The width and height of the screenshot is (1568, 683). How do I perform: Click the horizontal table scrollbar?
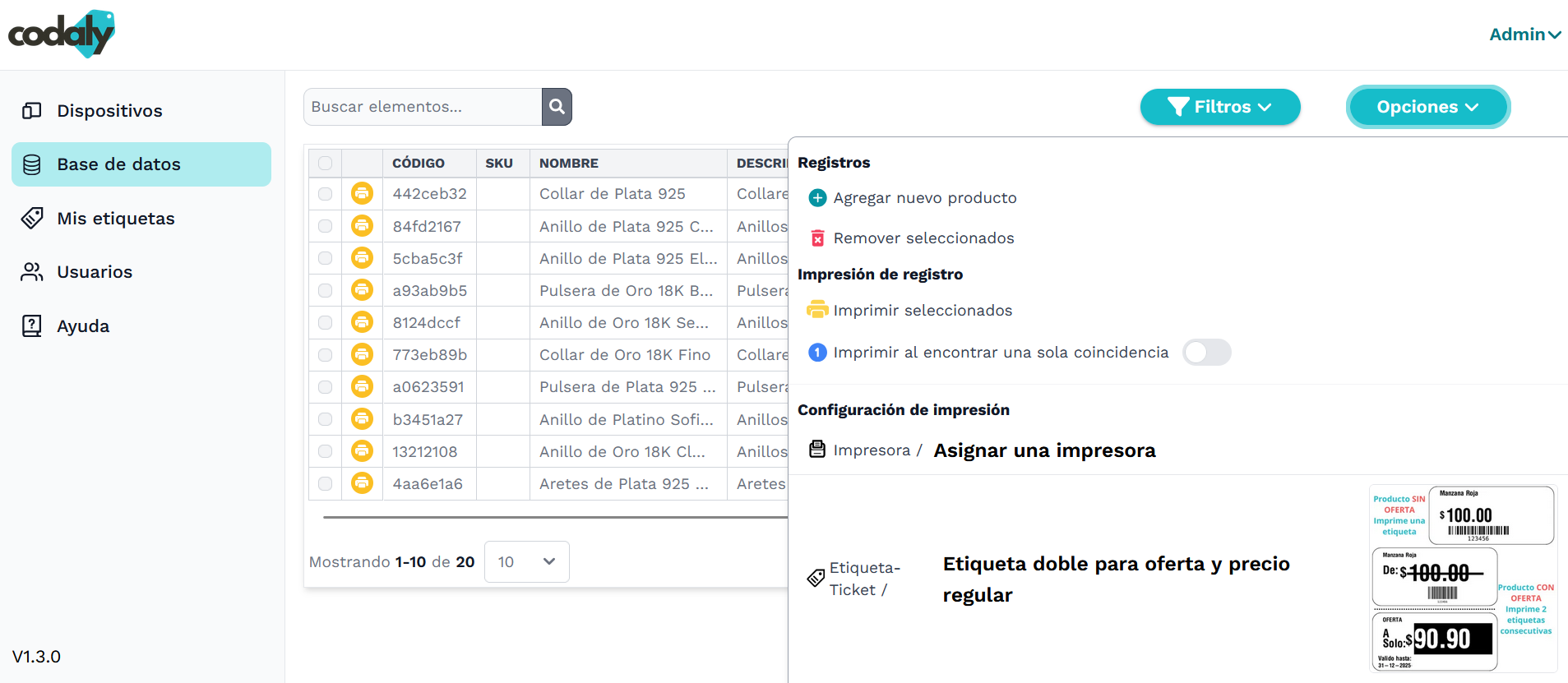tap(555, 517)
